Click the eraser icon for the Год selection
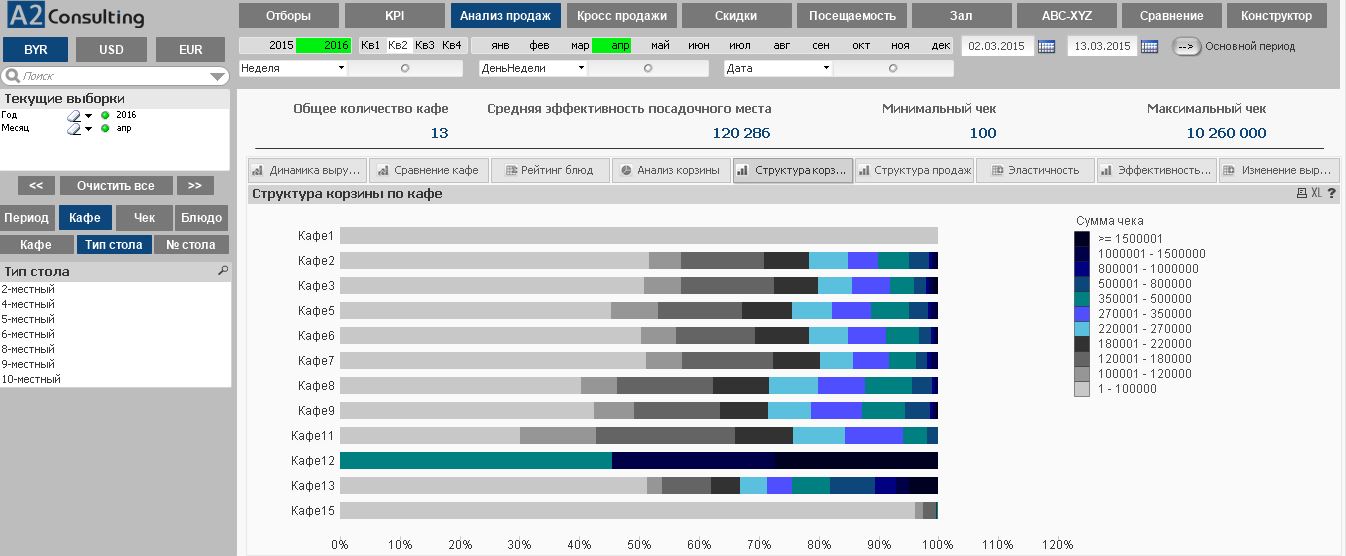The width and height of the screenshot is (1346, 556). (73, 115)
